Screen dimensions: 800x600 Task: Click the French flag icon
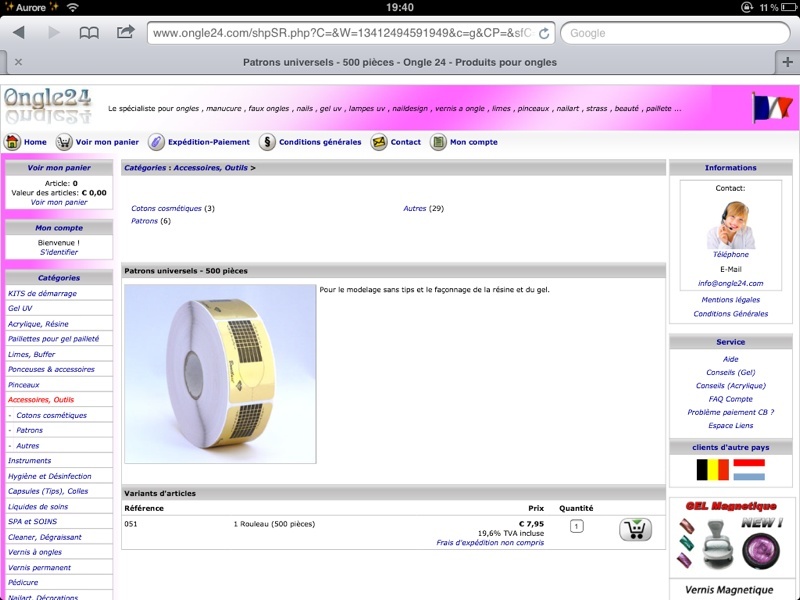(x=771, y=107)
